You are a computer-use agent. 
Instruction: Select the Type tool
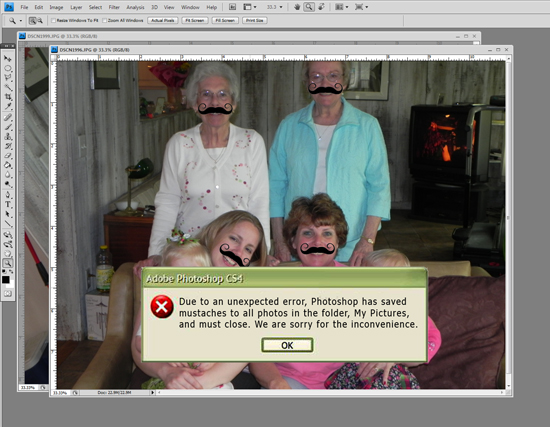pyautogui.click(x=8, y=204)
